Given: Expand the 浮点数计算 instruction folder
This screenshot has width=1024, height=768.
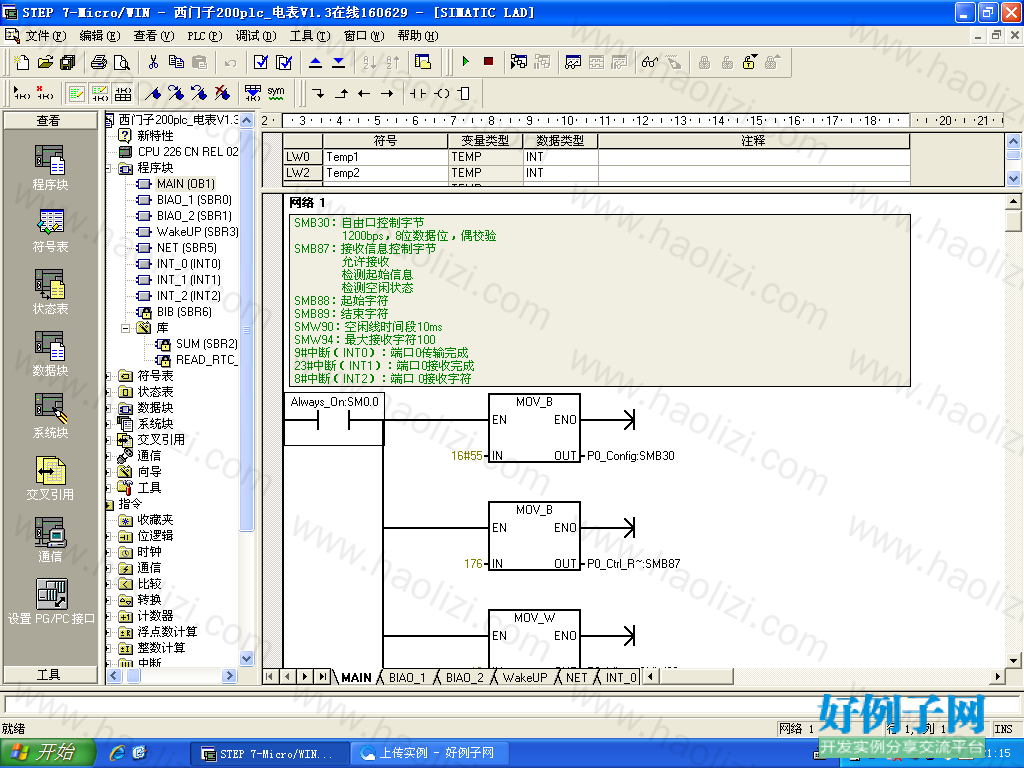Looking at the screenshot, I should 108,632.
